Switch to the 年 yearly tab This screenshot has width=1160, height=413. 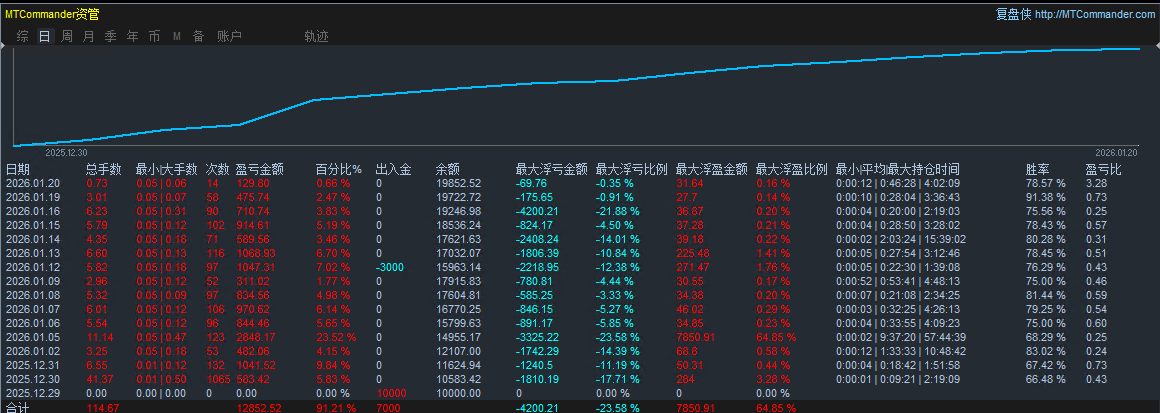pos(132,36)
